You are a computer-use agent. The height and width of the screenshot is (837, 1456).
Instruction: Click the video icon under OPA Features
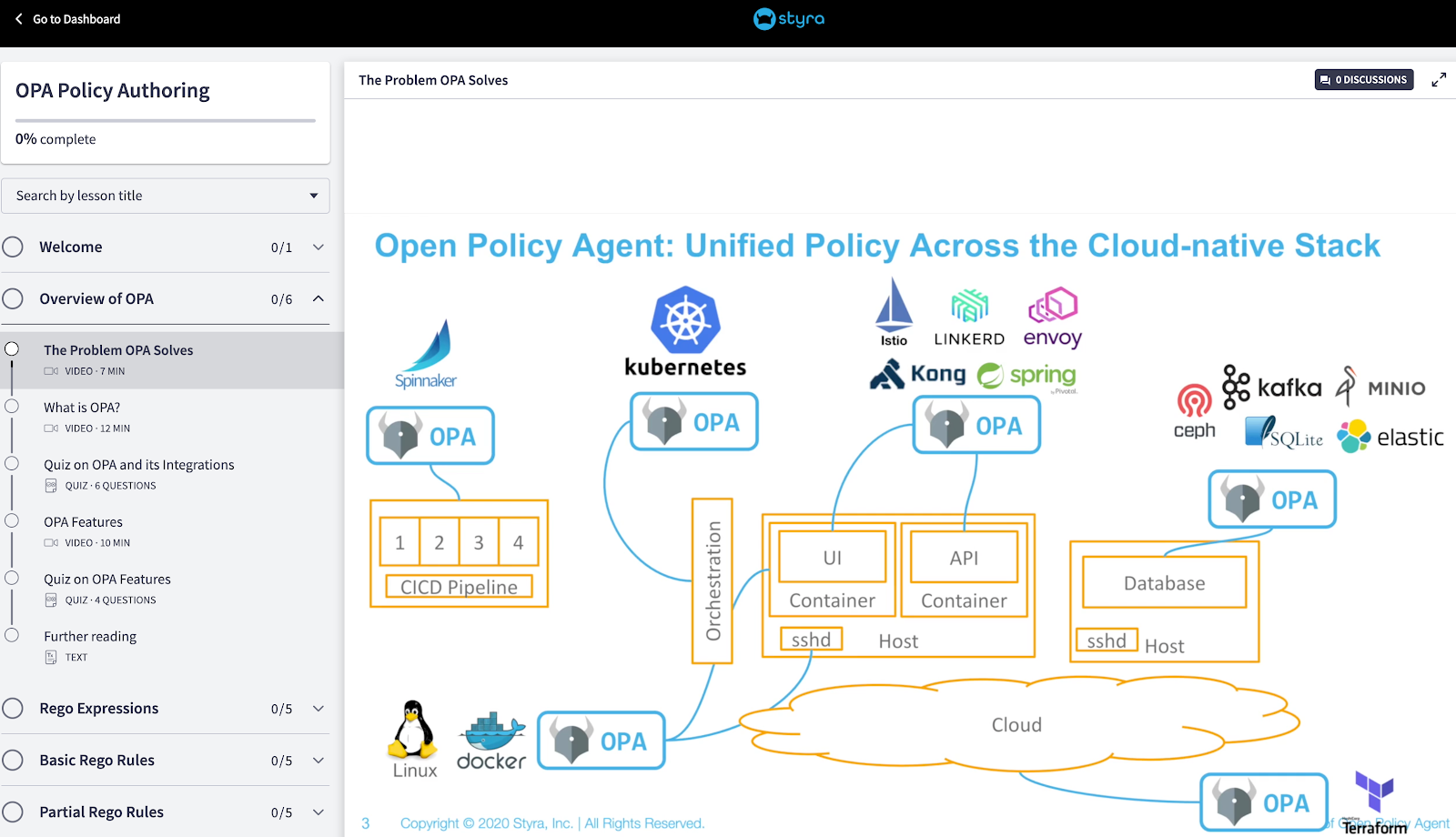[x=51, y=543]
